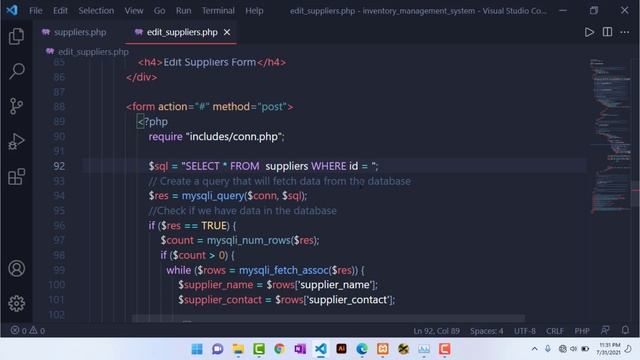Screen dimensions: 640x360
Task: Open File Explorer from the taskbar
Action: coord(238,349)
